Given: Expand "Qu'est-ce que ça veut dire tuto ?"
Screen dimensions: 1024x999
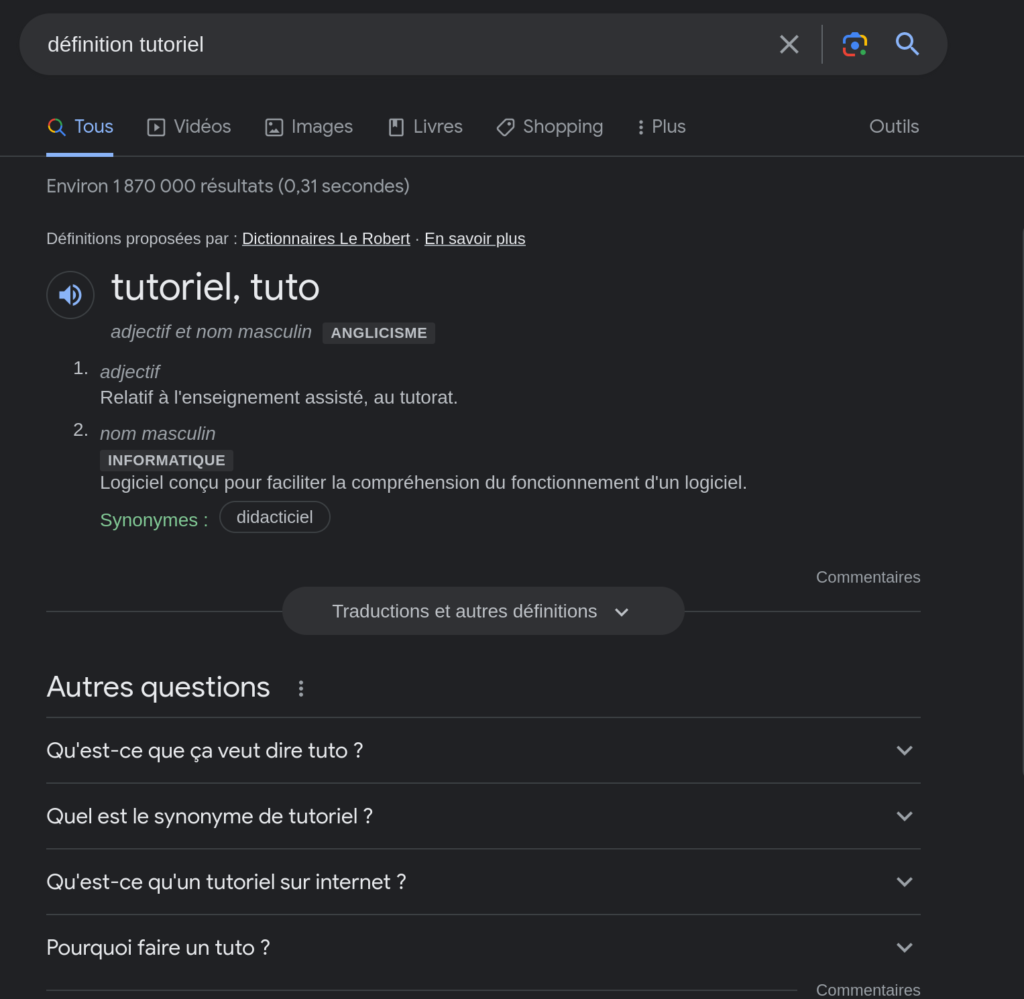Looking at the screenshot, I should click(x=483, y=750).
